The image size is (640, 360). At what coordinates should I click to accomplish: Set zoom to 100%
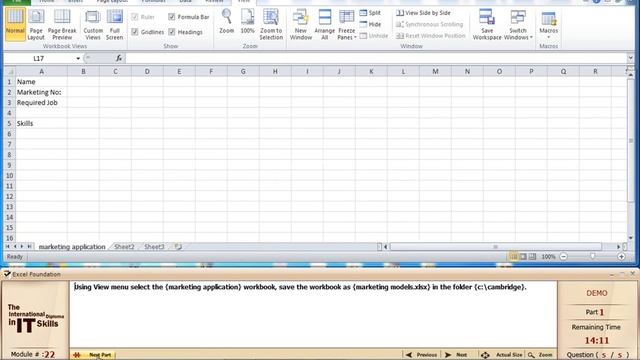(248, 22)
